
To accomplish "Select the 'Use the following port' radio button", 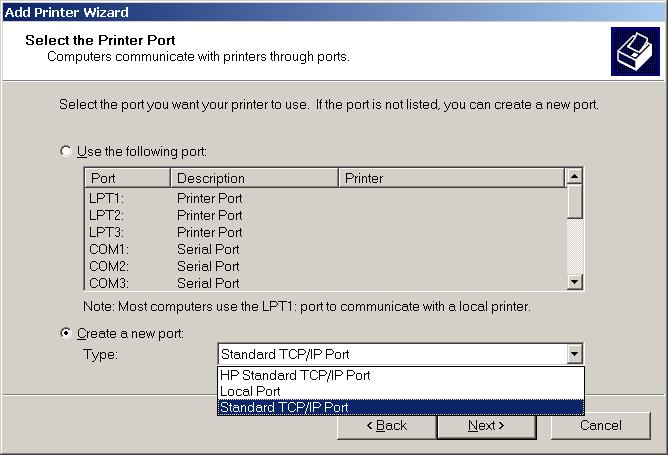I will tap(66, 151).
